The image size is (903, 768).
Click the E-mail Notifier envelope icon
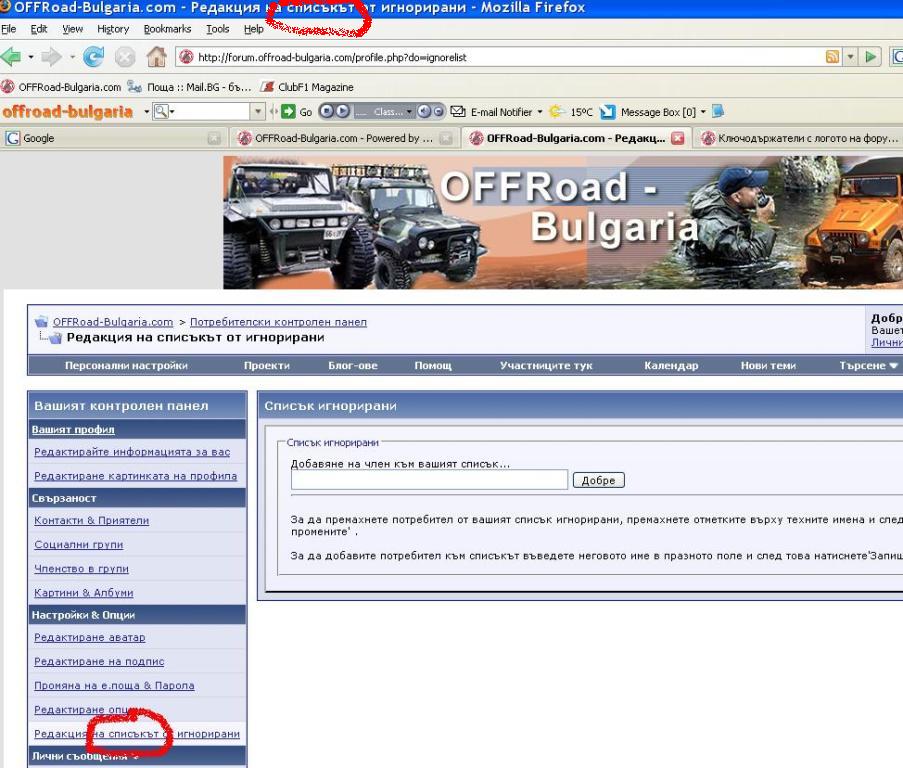click(x=458, y=112)
